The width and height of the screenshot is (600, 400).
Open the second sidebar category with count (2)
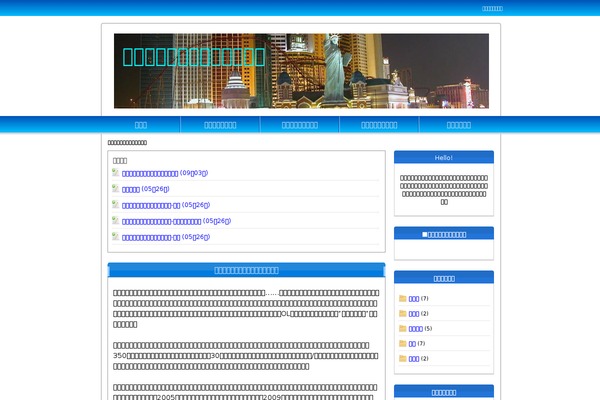414,314
